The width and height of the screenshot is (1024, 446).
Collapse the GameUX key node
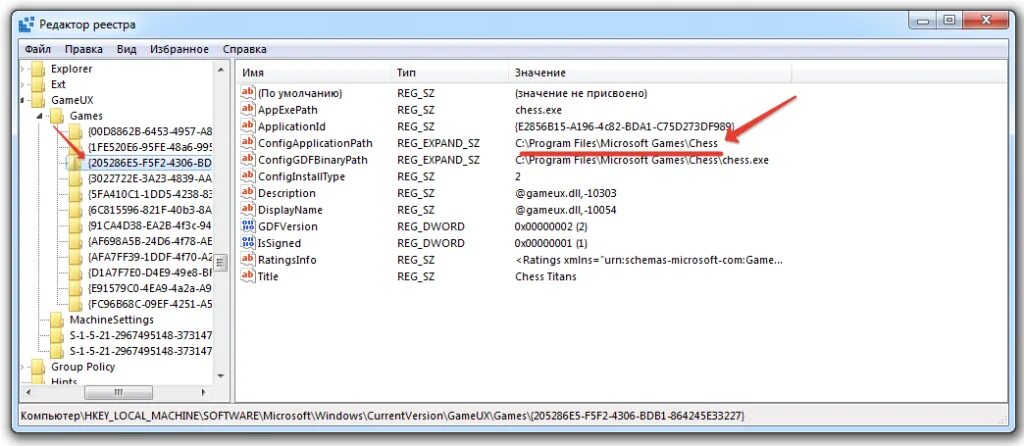coord(22,101)
